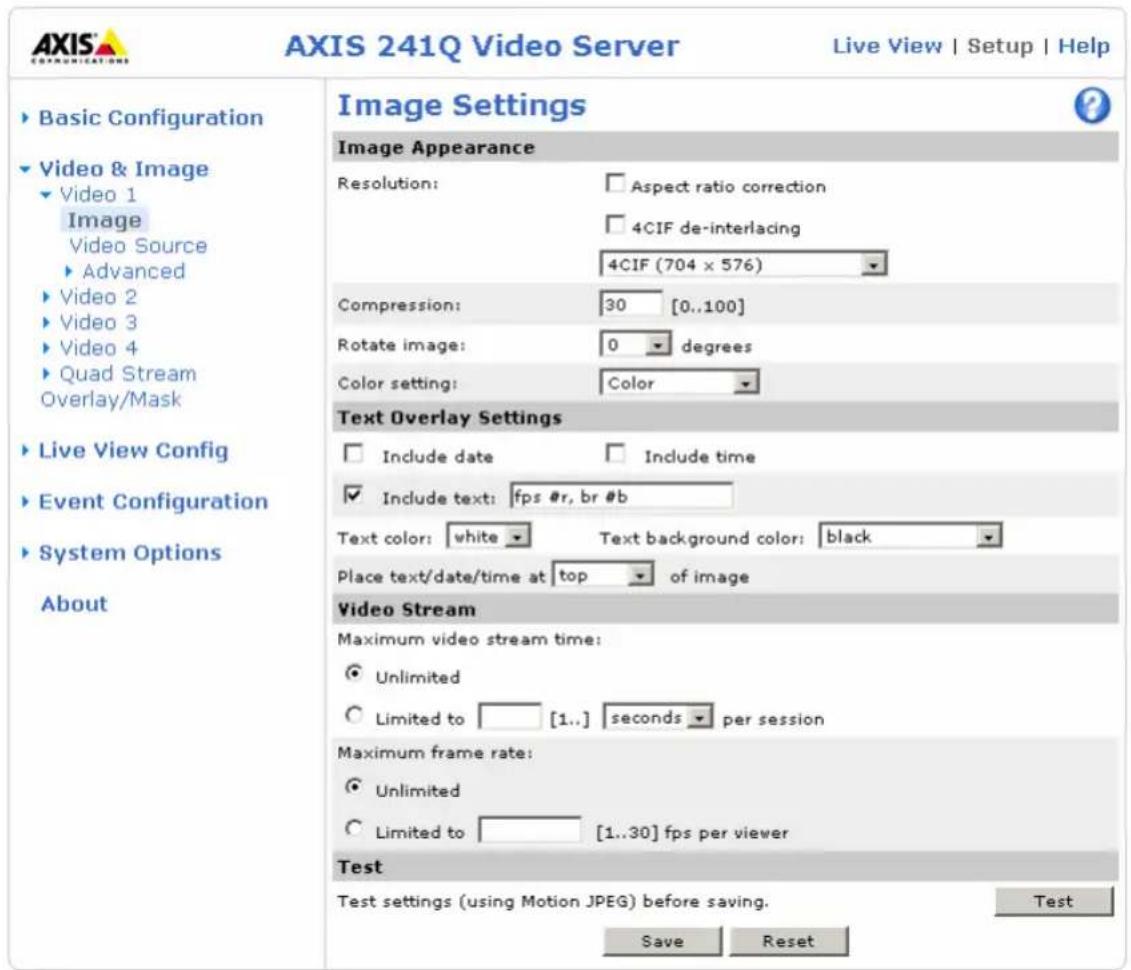
Task: Open the resolution dropdown 4CIF (704 x 576)
Action: [x=743, y=264]
